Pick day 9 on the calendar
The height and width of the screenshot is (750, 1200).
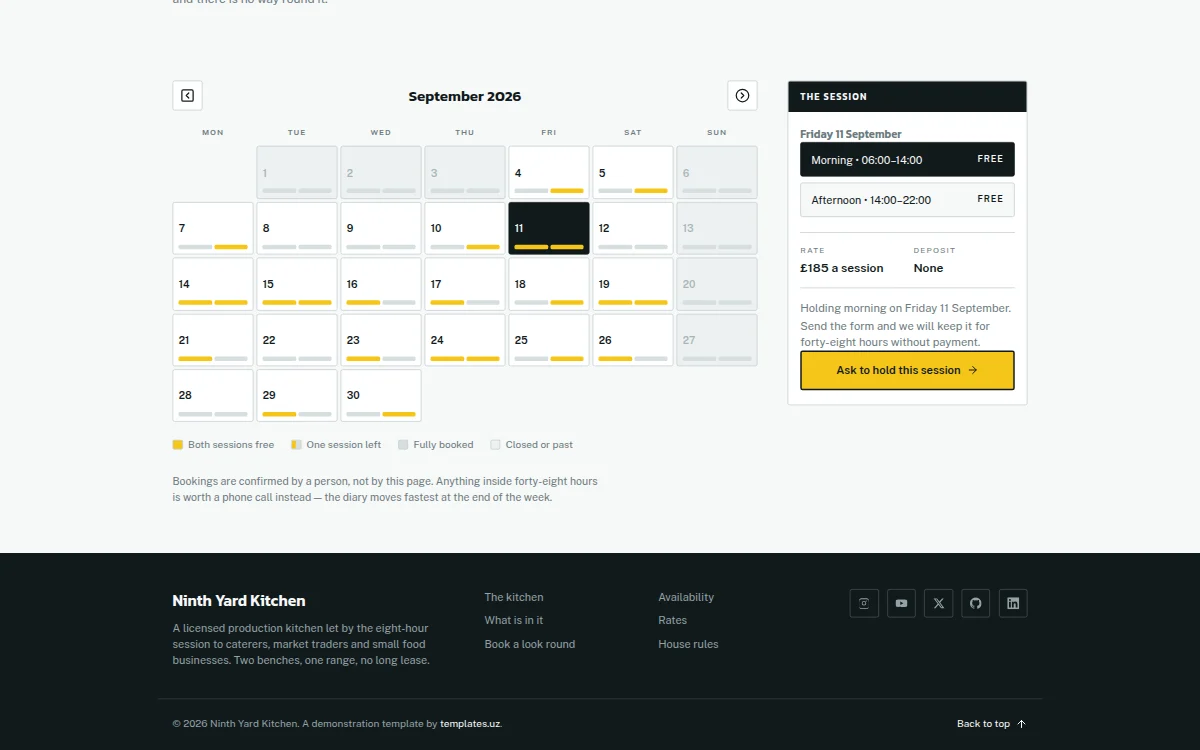pos(381,228)
